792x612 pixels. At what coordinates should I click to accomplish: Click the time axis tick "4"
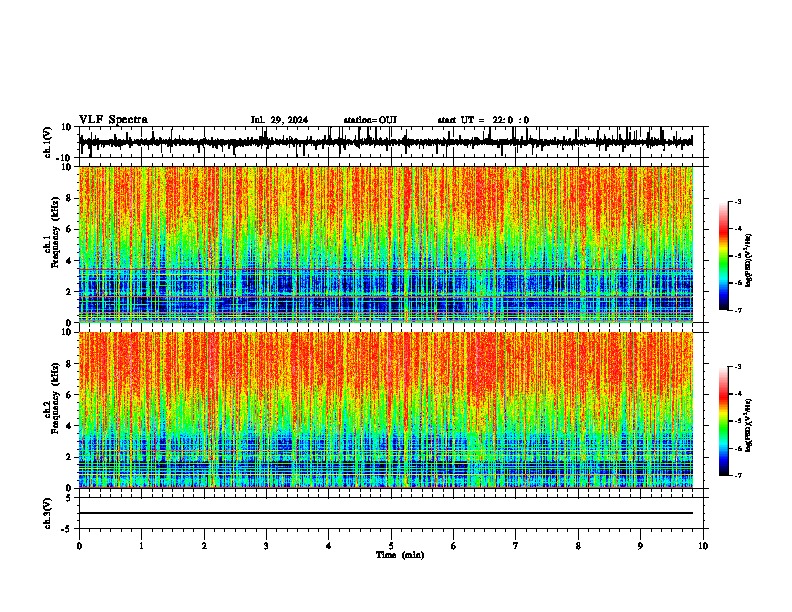click(329, 546)
